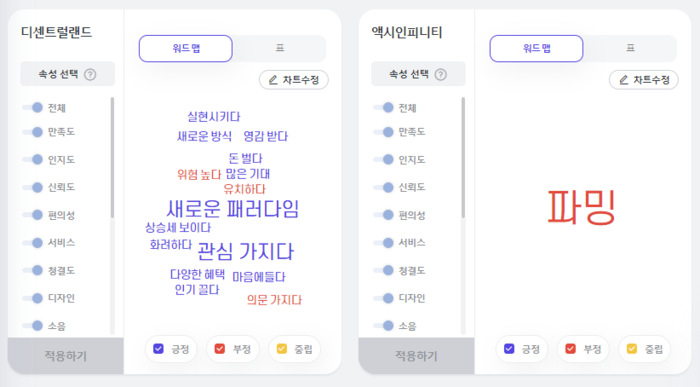700x387 pixels.
Task: Uncheck 긍정 checkbox under 액시인피니티 word map
Action: (x=509, y=349)
